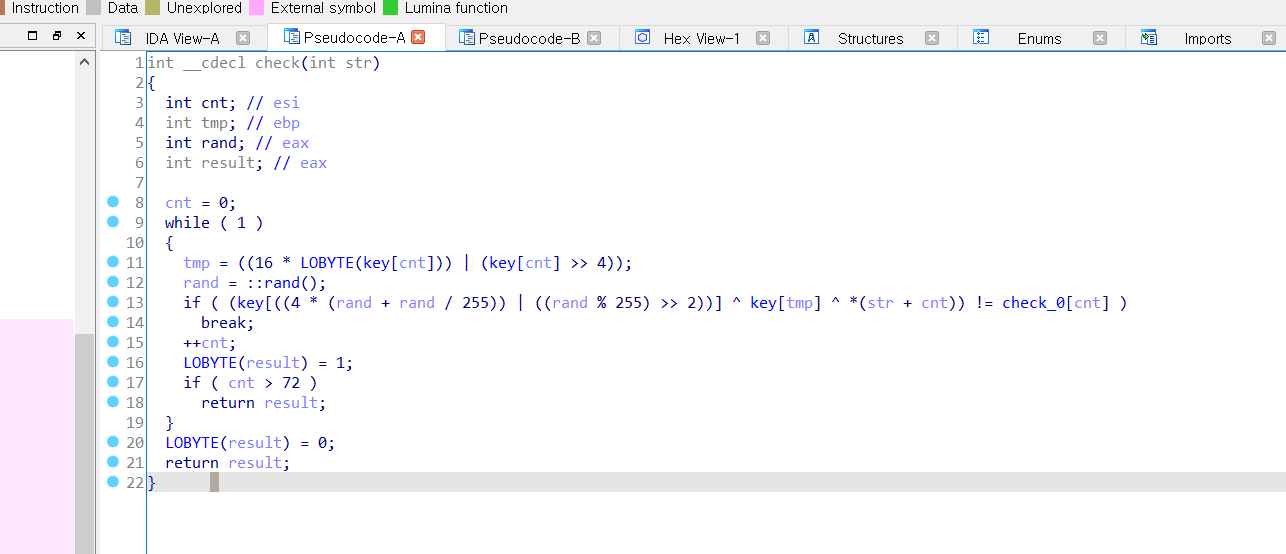Click the left panel scrollbar thumb
Viewport: 1286px width, 554px height.
pos(84,444)
